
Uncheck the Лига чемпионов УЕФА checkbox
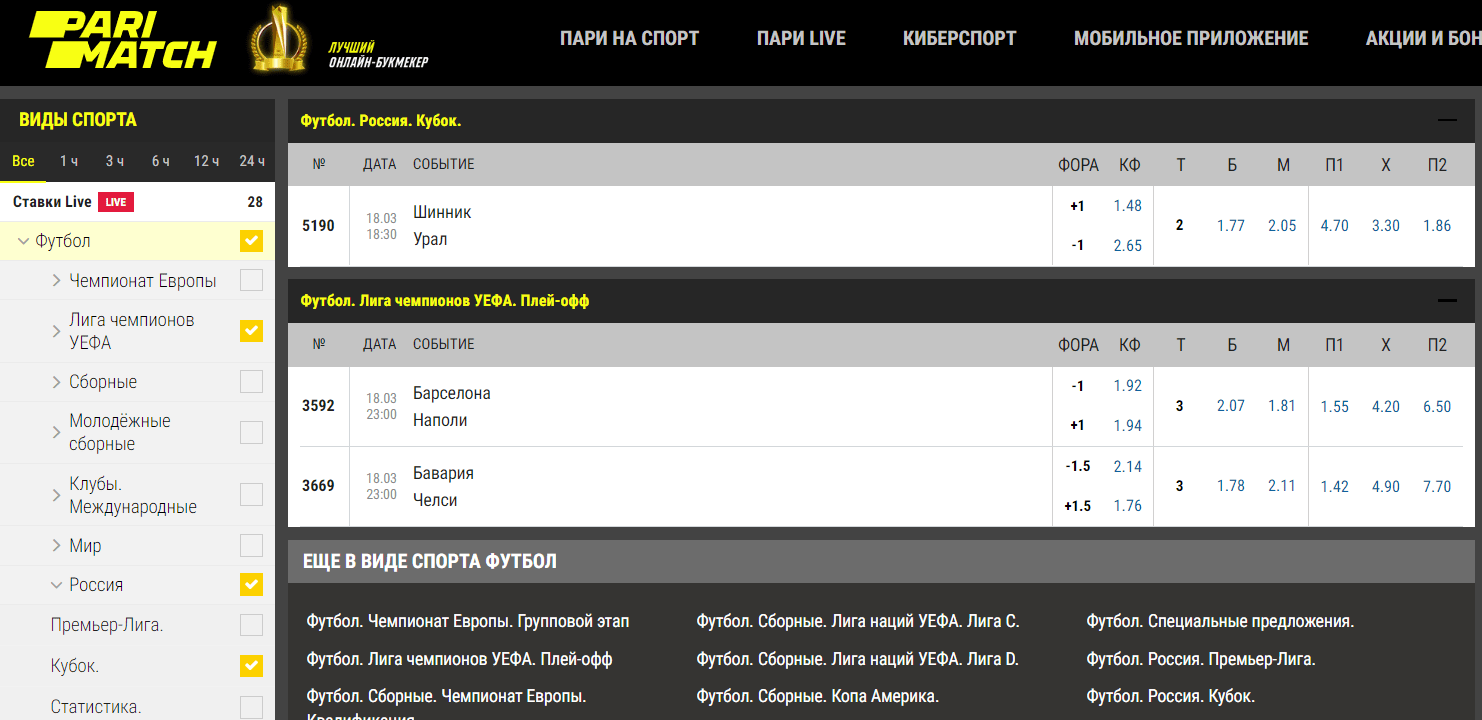point(251,331)
